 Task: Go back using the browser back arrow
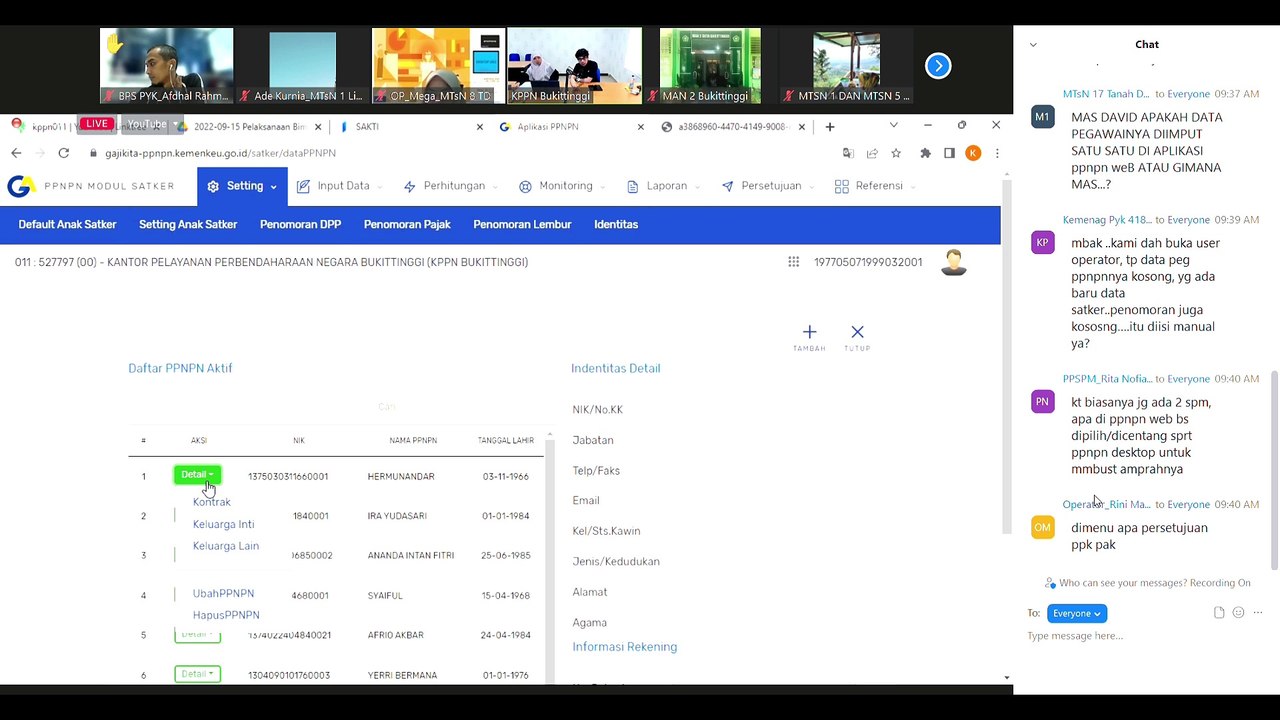[16, 153]
